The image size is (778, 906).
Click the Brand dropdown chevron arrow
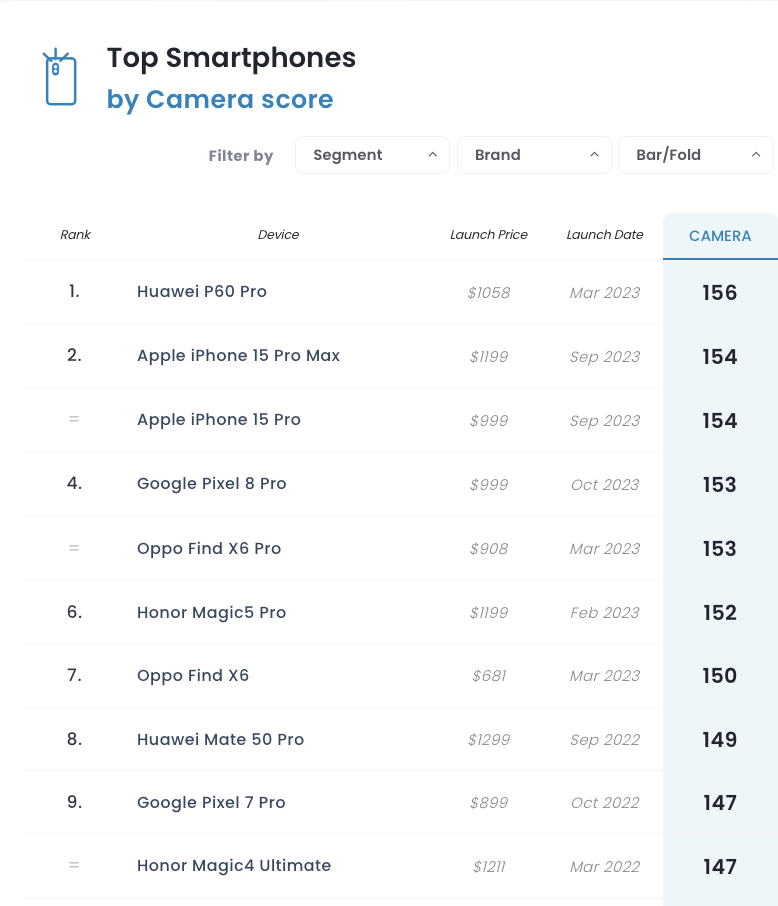(x=594, y=155)
